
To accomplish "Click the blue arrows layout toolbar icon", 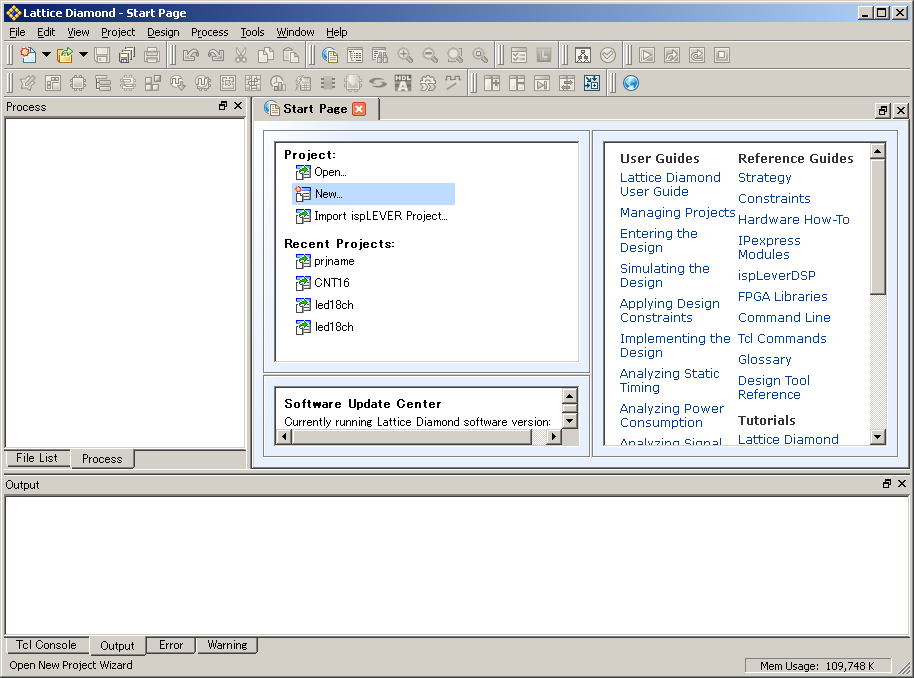I will pyautogui.click(x=592, y=83).
